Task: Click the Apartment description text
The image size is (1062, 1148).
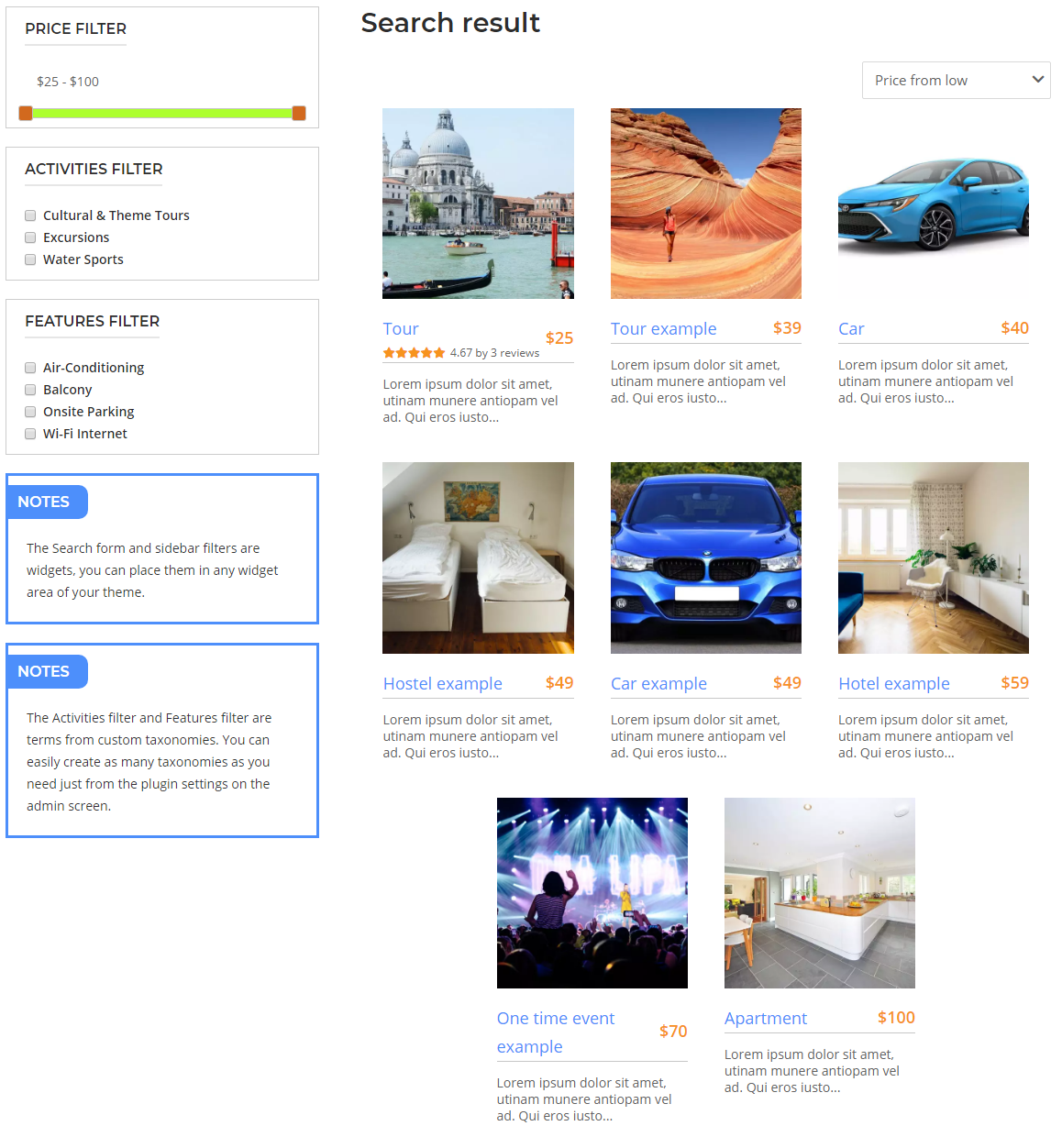Action: pyautogui.click(x=812, y=1071)
